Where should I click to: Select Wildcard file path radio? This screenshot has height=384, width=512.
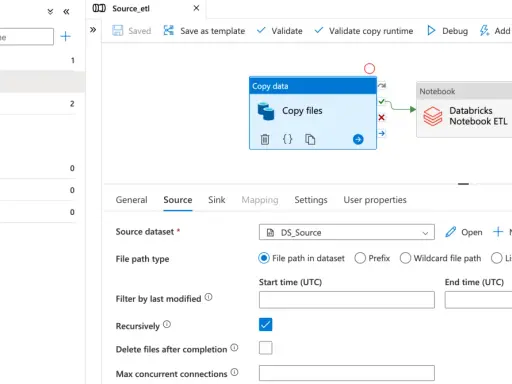tap(405, 258)
